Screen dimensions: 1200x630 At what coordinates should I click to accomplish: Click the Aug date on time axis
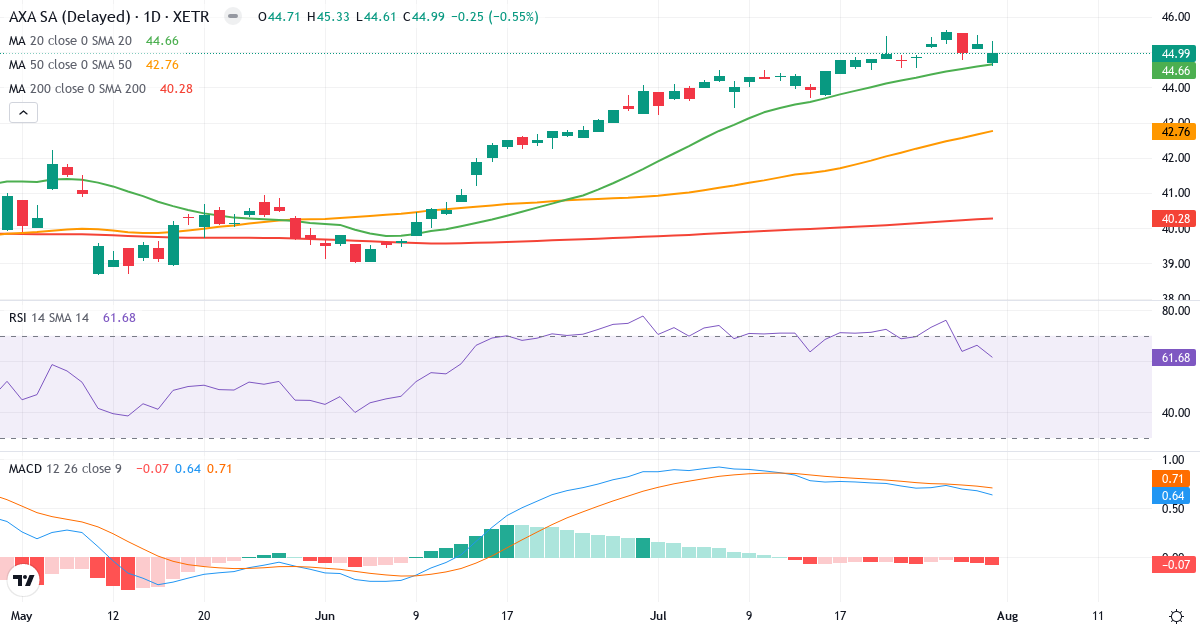1007,614
